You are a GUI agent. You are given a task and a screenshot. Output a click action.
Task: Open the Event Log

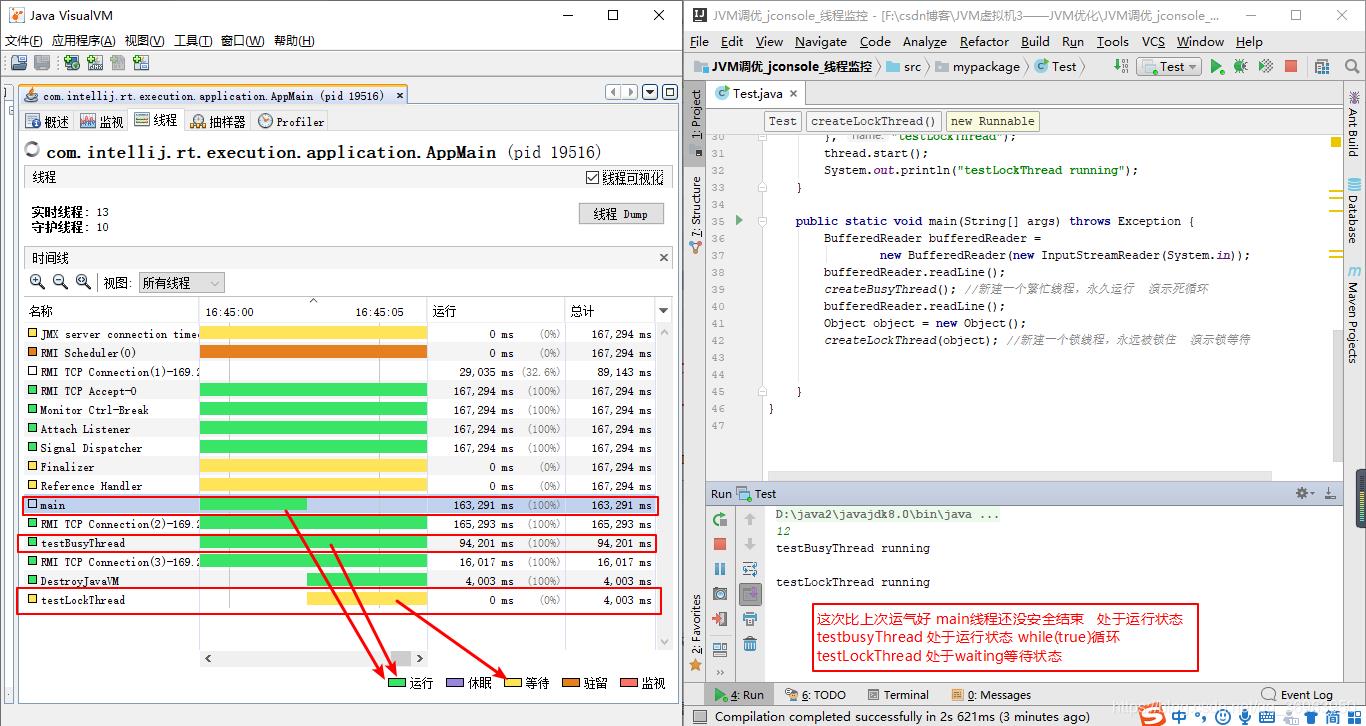click(1298, 695)
